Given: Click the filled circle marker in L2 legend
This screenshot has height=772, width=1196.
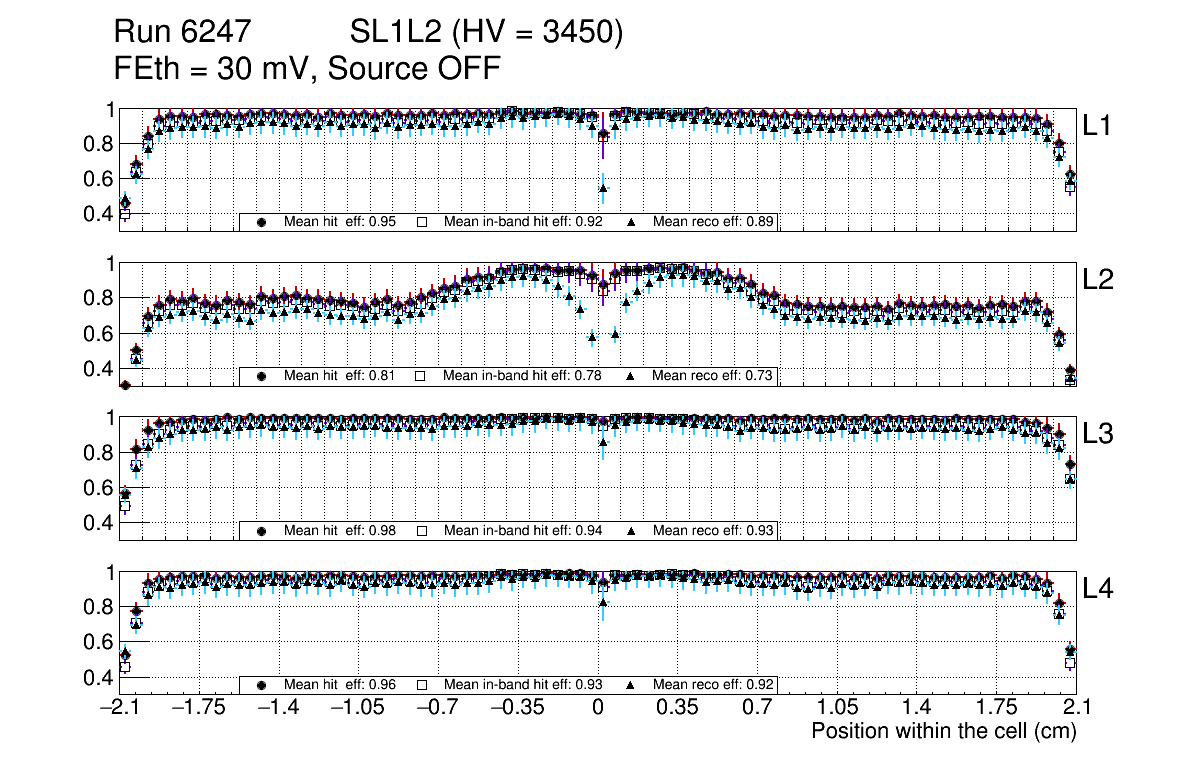Looking at the screenshot, I should pos(262,376).
